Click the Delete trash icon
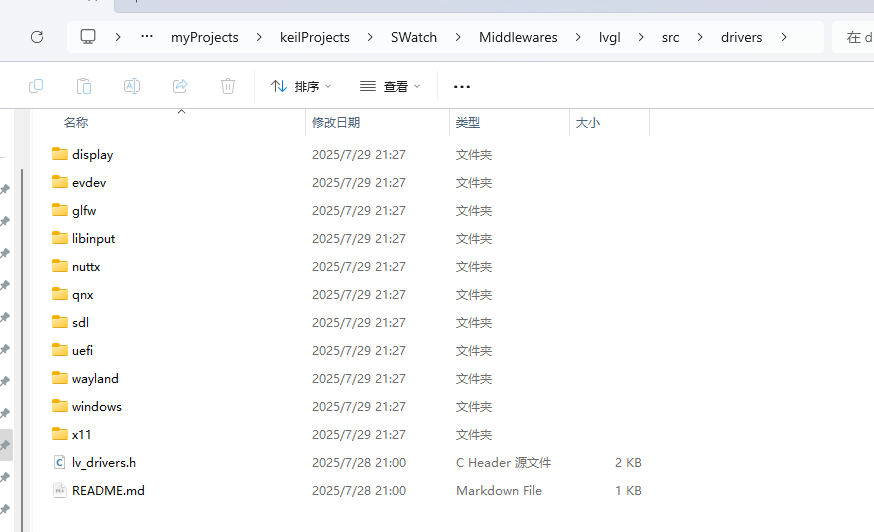The height and width of the screenshot is (532, 874). click(228, 87)
